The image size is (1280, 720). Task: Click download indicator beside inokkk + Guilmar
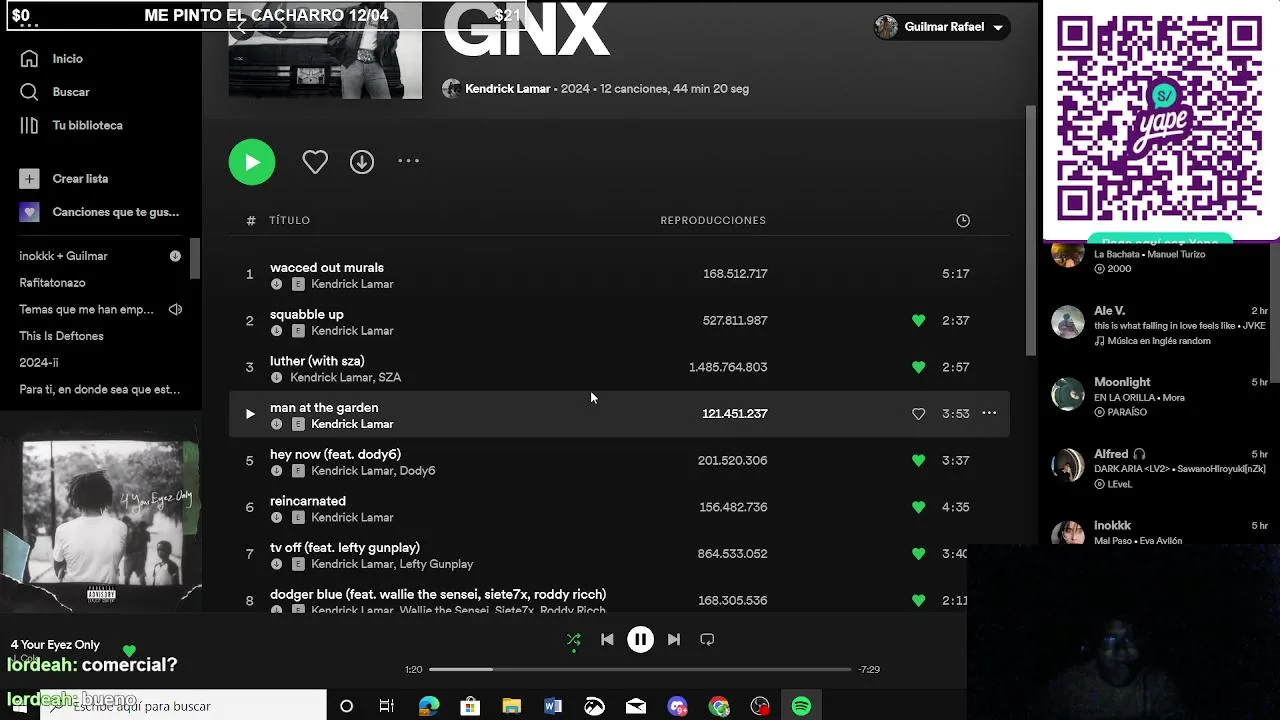tap(175, 256)
